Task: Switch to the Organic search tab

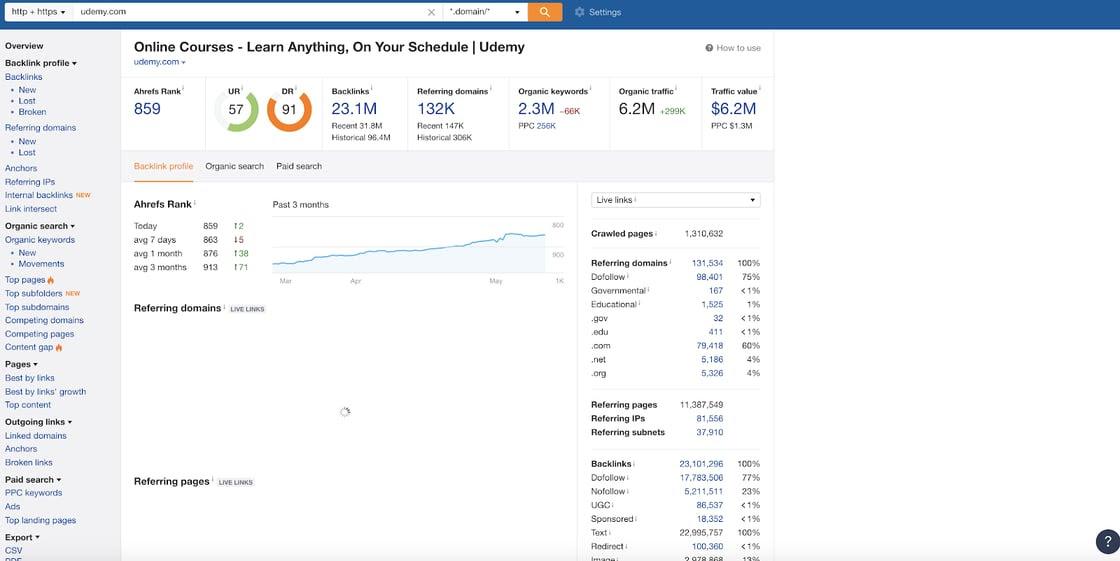Action: coord(234,166)
